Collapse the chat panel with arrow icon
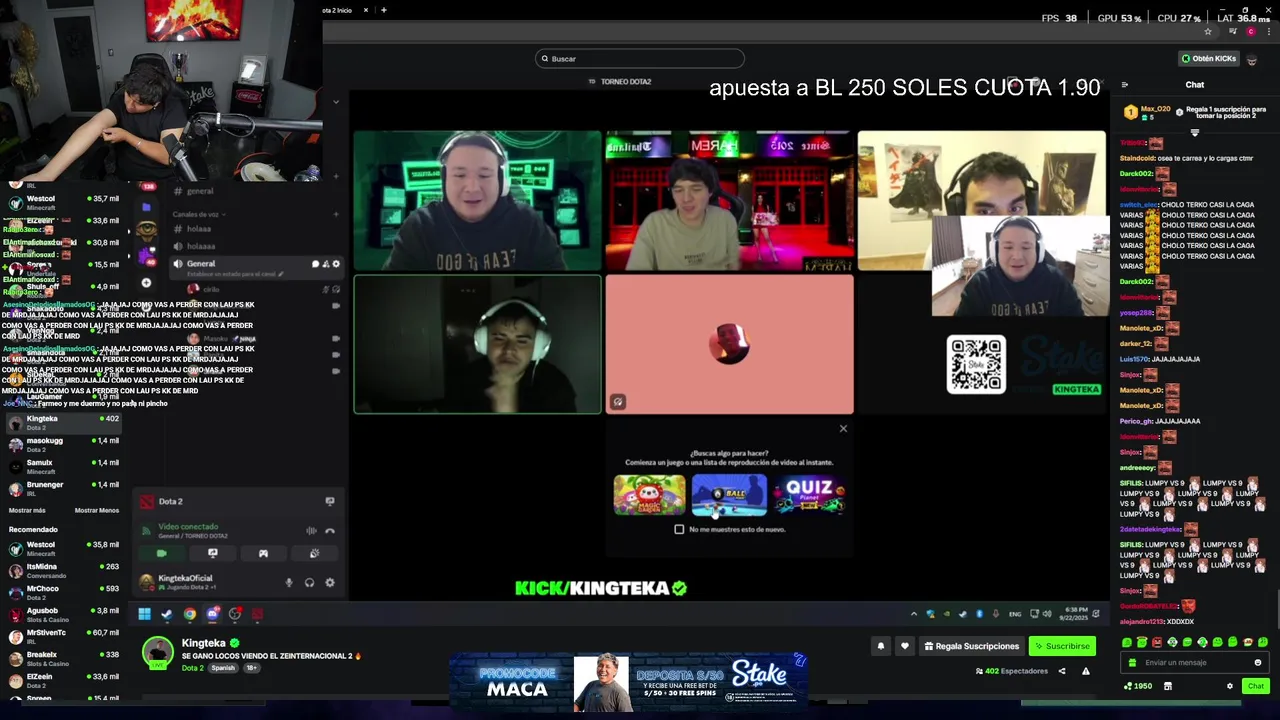This screenshot has height=720, width=1280. click(x=1125, y=85)
